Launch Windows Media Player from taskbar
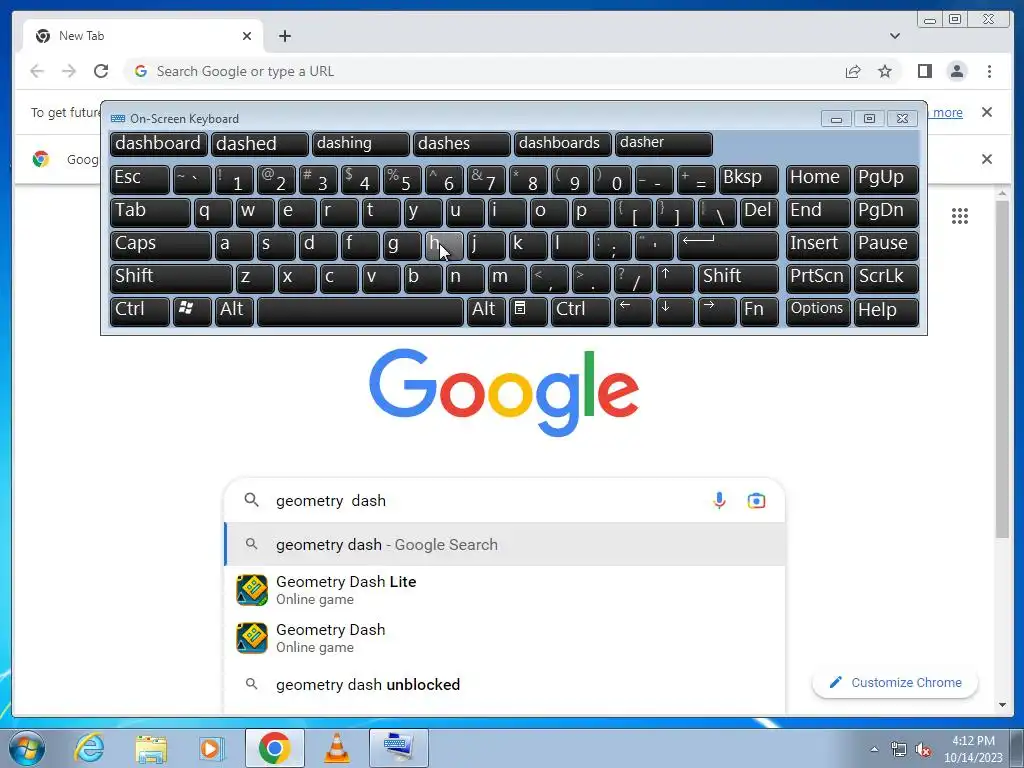The height and width of the screenshot is (768, 1024). click(x=211, y=748)
